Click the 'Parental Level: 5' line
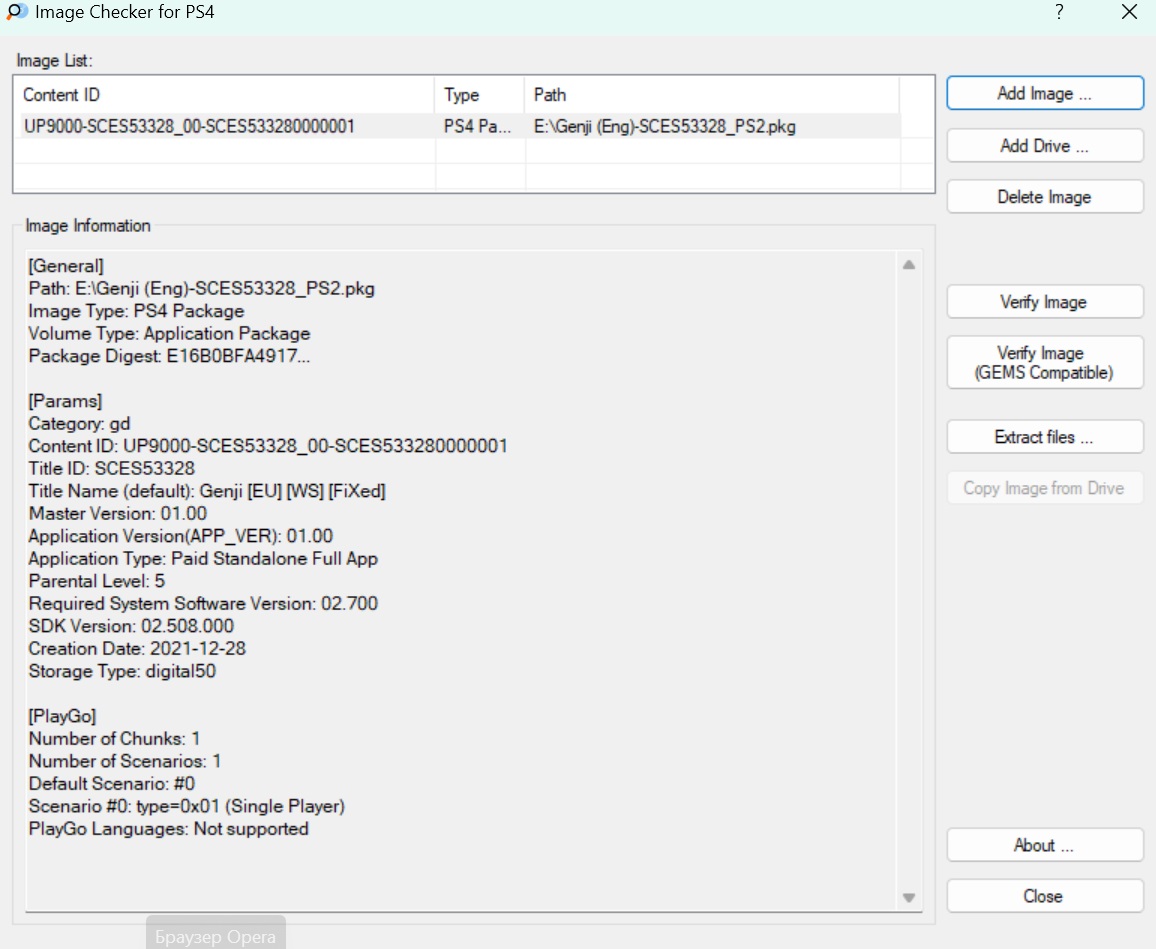 tap(97, 581)
